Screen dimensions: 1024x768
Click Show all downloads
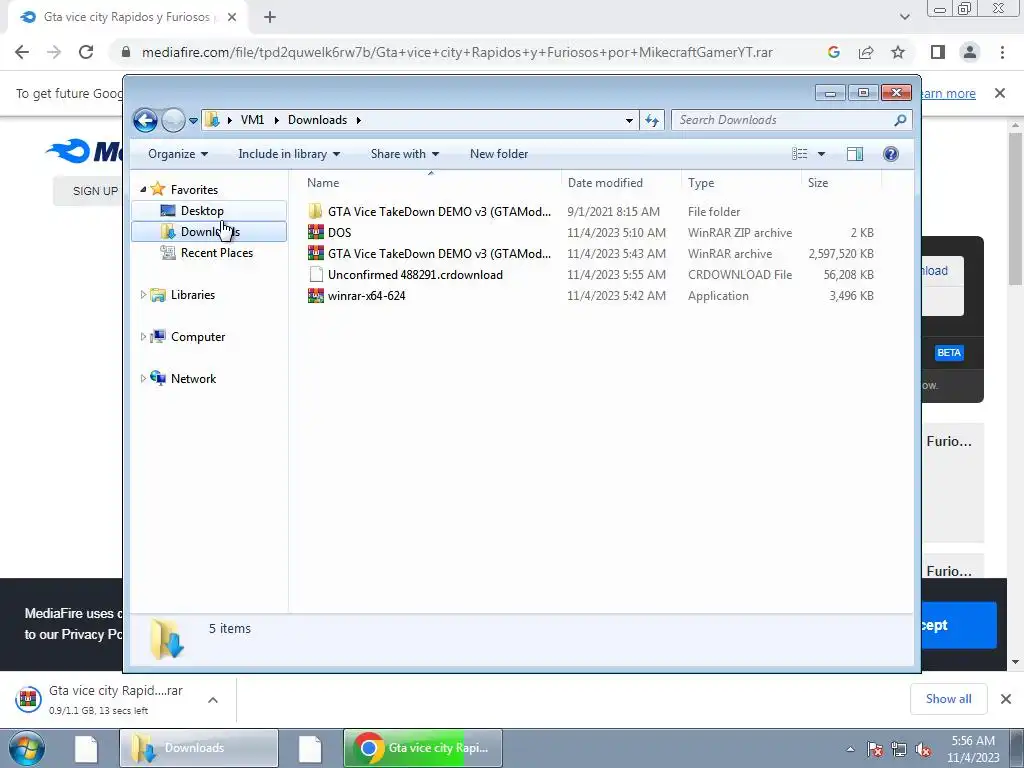click(948, 699)
